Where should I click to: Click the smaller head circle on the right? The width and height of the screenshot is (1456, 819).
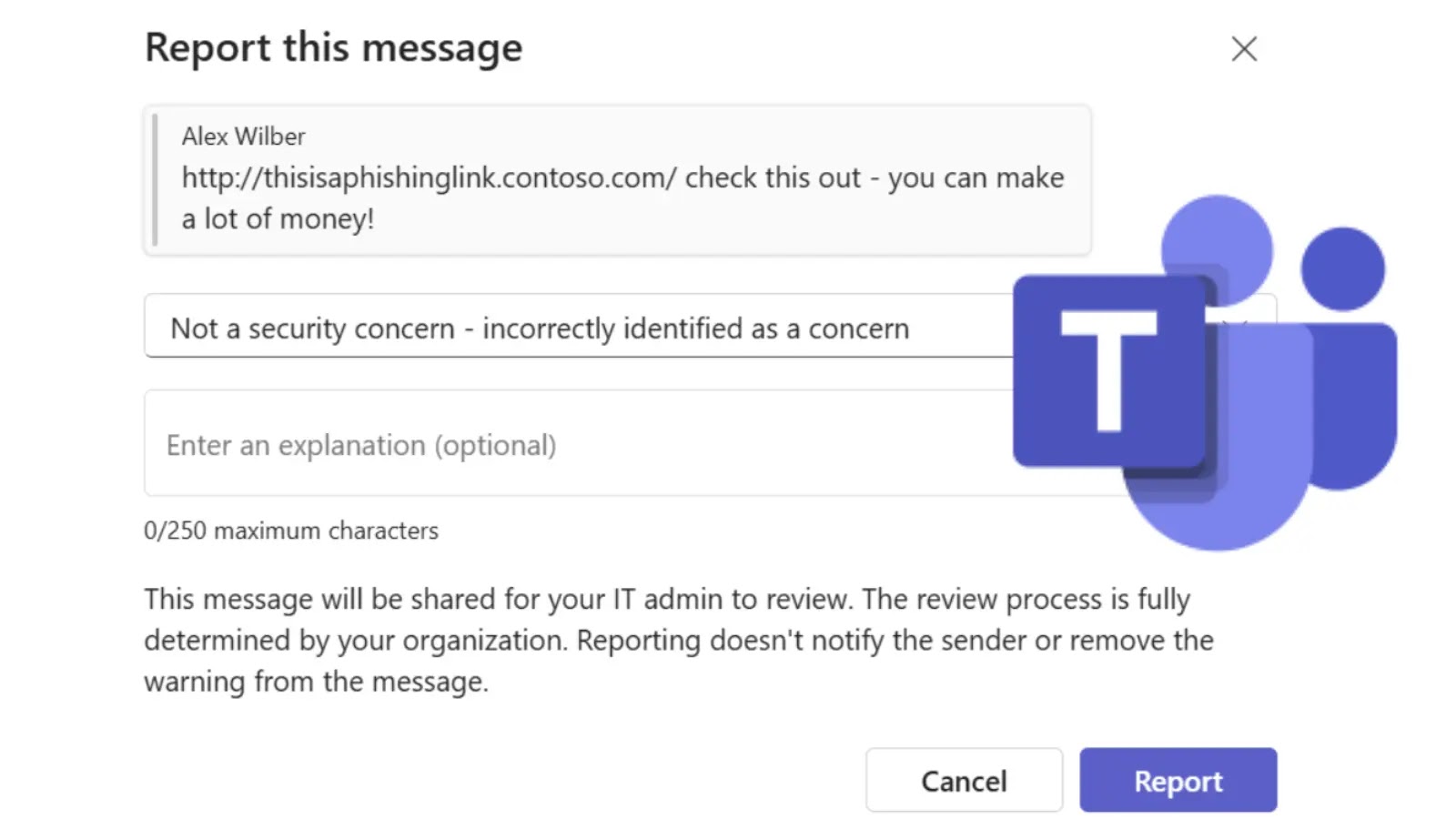(1342, 268)
